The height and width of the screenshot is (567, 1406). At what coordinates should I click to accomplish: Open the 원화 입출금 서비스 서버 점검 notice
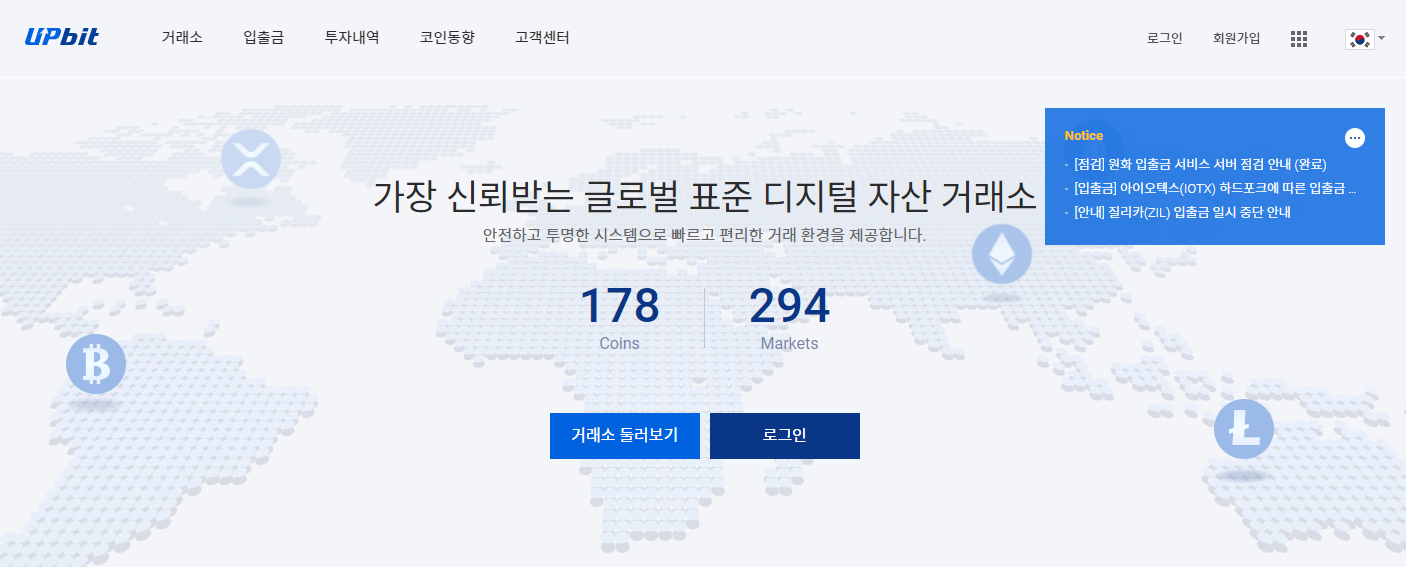click(1202, 164)
